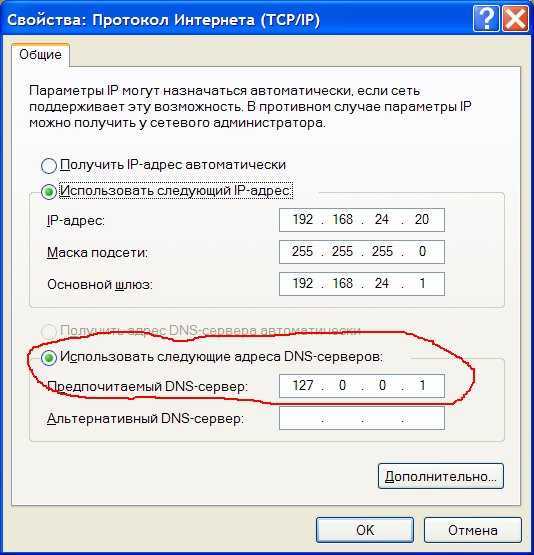Close the TCP/IP properties dialog
Screen dimensions: 534x555
click(x=515, y=18)
